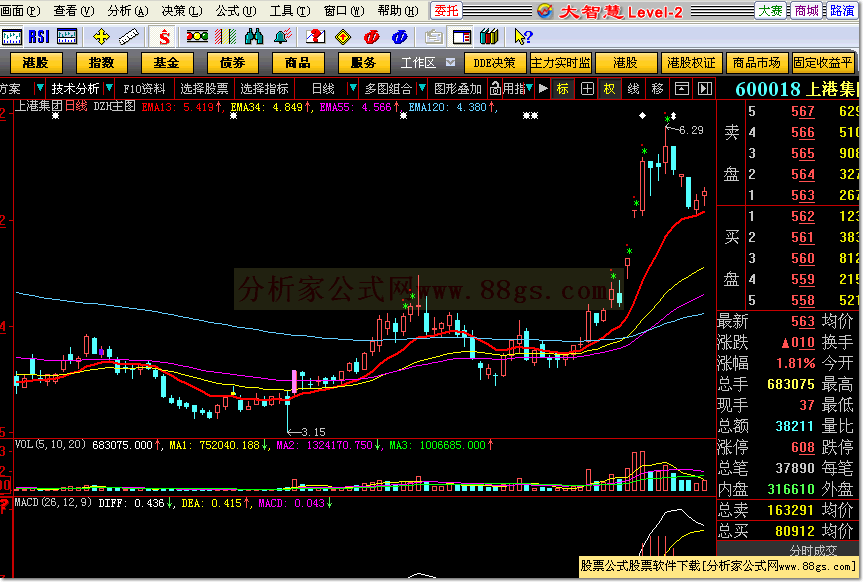The height and width of the screenshot is (584, 866).
Task: Select the ruler measuring tool
Action: pyautogui.click(x=129, y=37)
